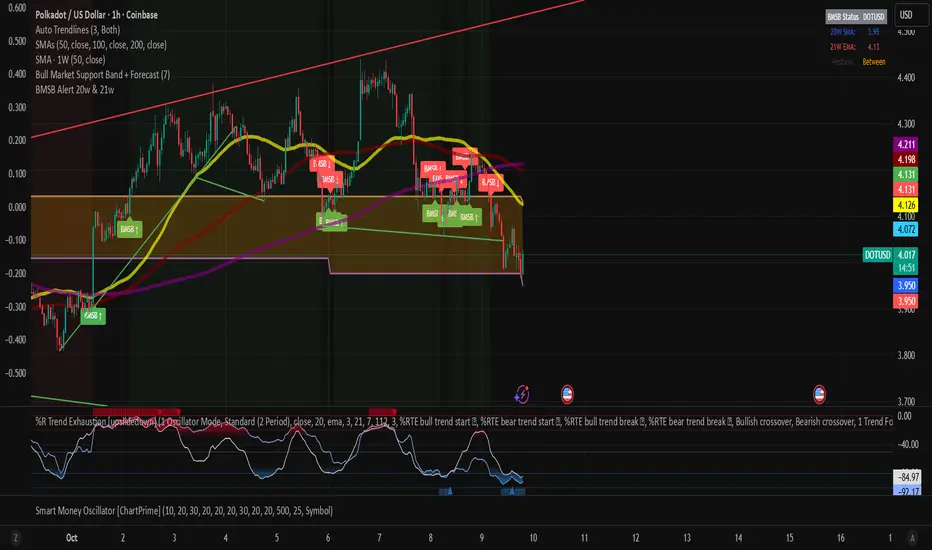Click the dark red 4.198 price label
Screen dimensions: 932x550
[x=906, y=159]
